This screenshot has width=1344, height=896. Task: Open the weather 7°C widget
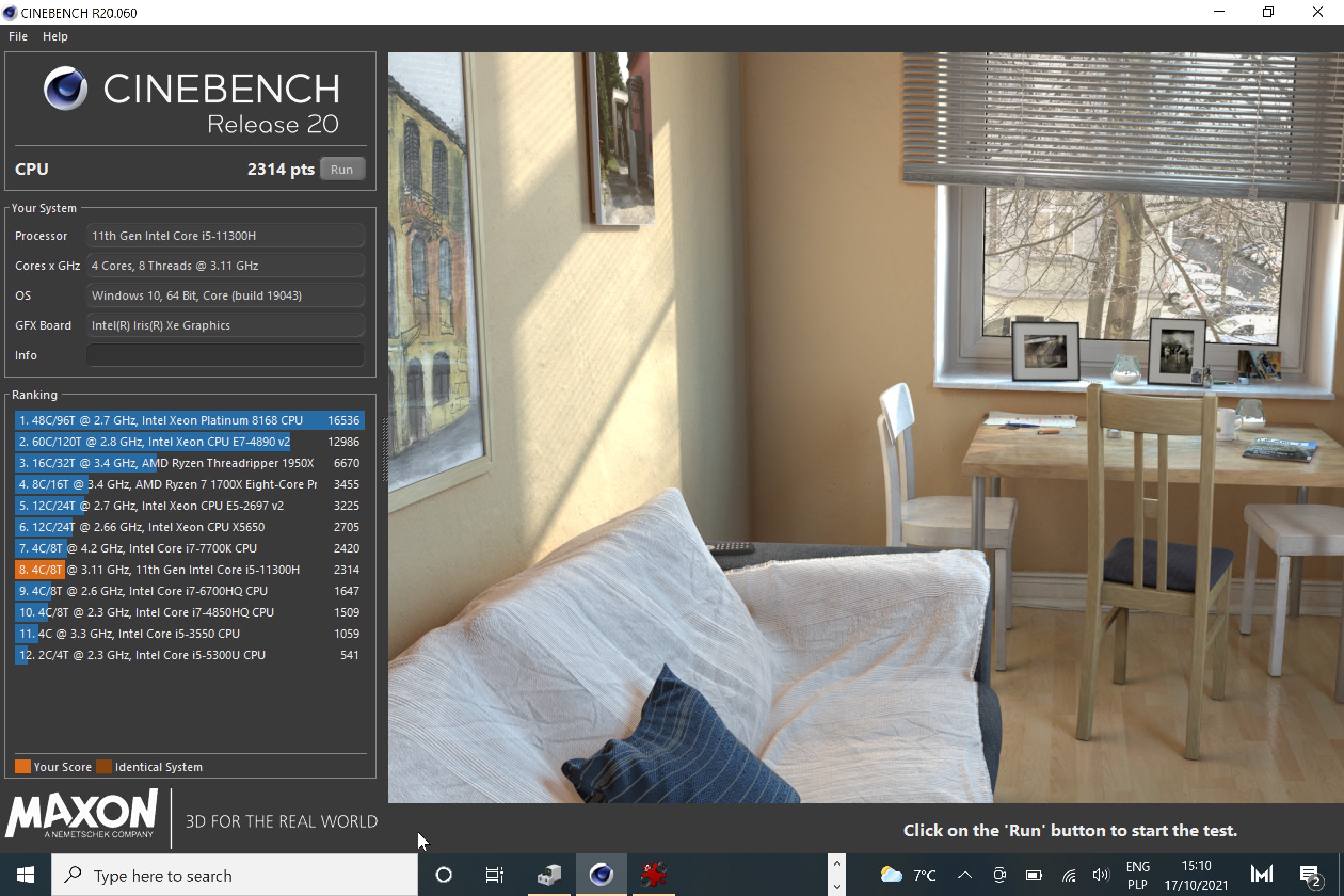pos(907,875)
